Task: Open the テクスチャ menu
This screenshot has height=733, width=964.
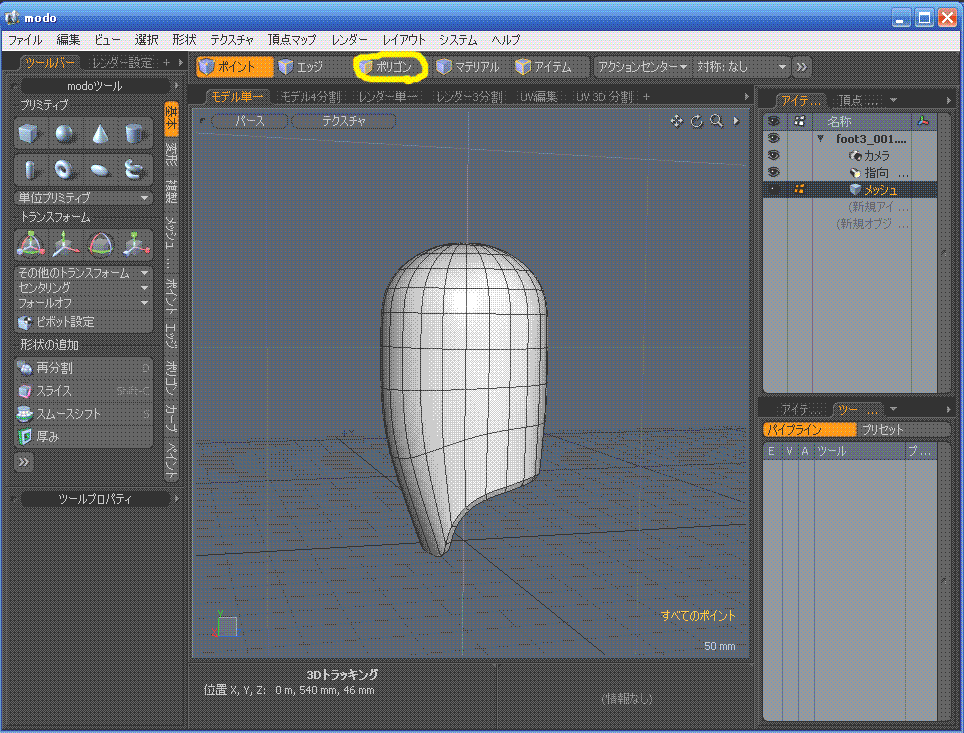Action: pyautogui.click(x=232, y=40)
